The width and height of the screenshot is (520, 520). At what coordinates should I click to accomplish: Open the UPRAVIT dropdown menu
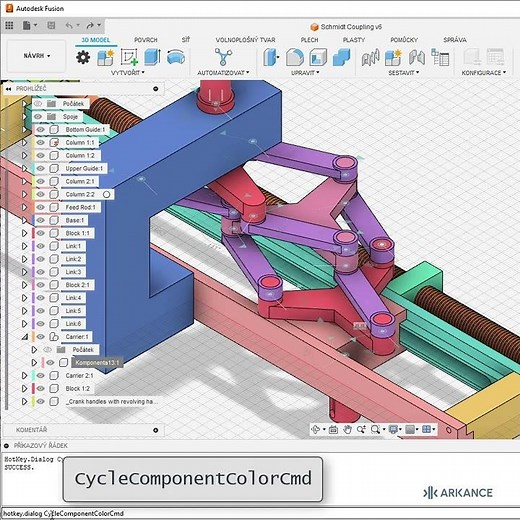[x=305, y=72]
